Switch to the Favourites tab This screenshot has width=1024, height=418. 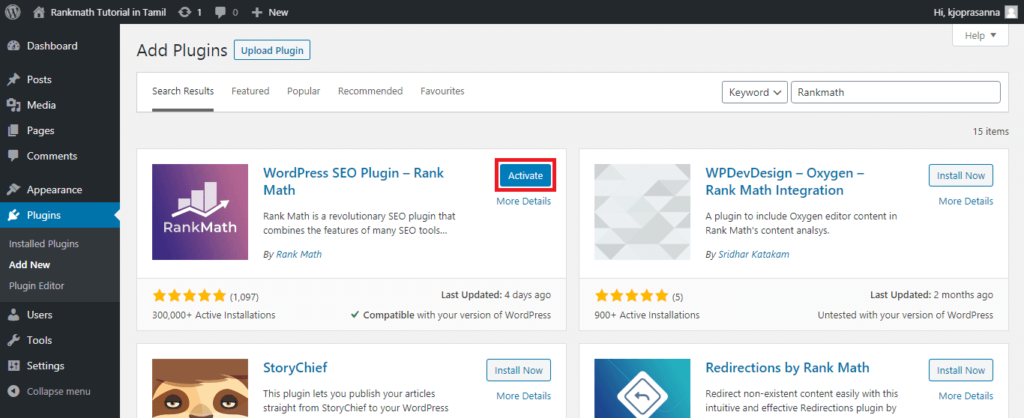442,91
